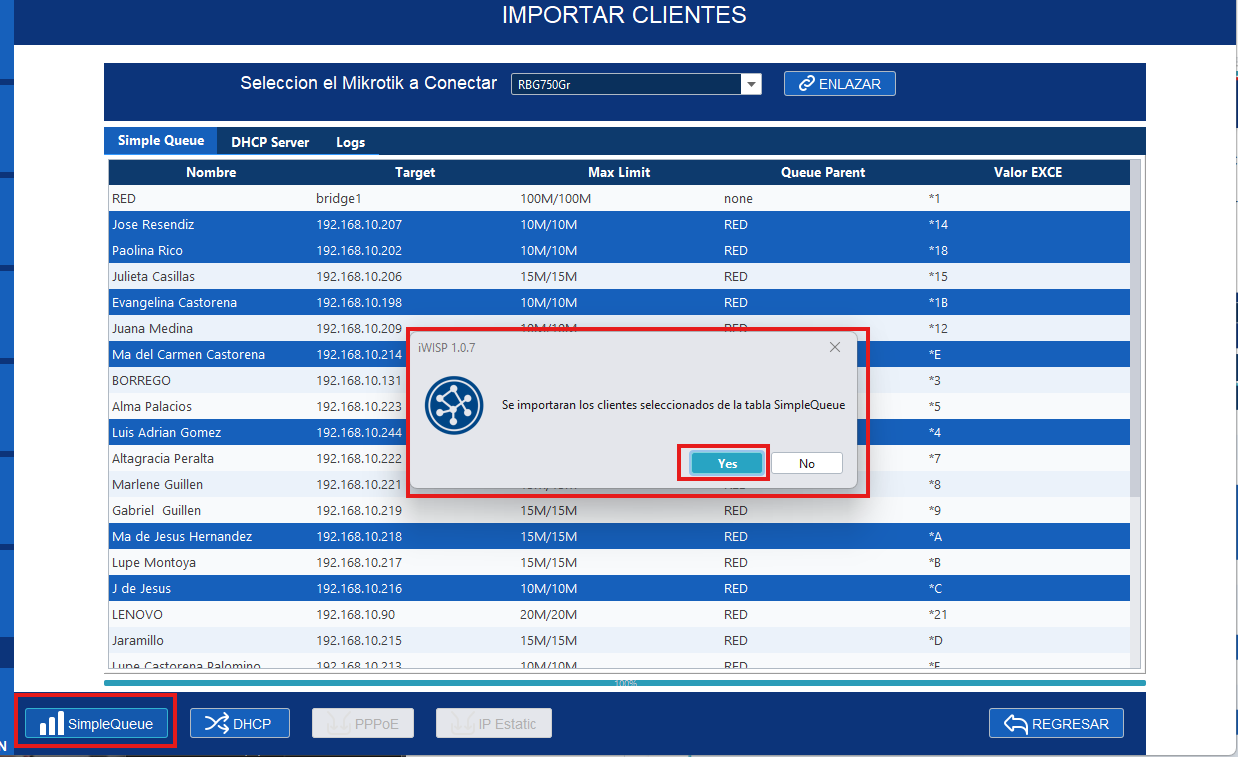Click the DHCP crossed-arrows icon
Viewport: 1238px width, 757px height.
pyautogui.click(x=218, y=722)
